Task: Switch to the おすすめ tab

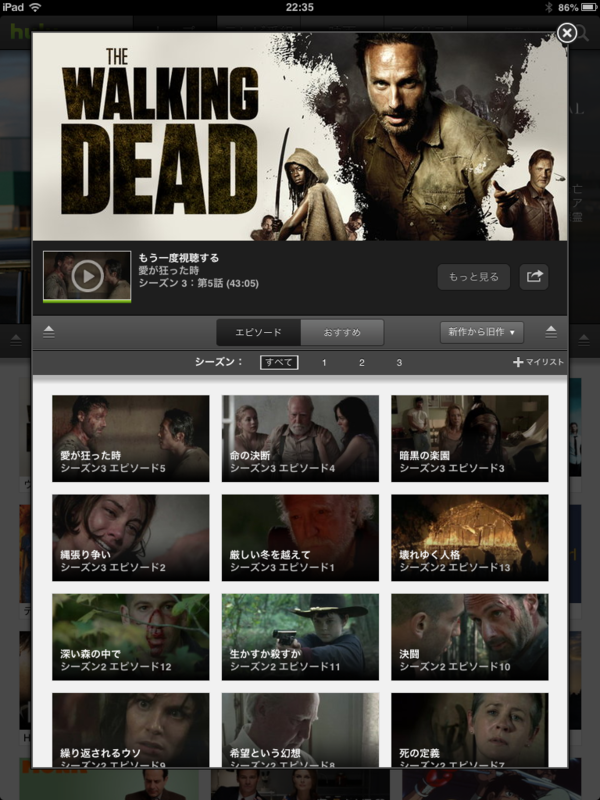Action: tap(342, 332)
